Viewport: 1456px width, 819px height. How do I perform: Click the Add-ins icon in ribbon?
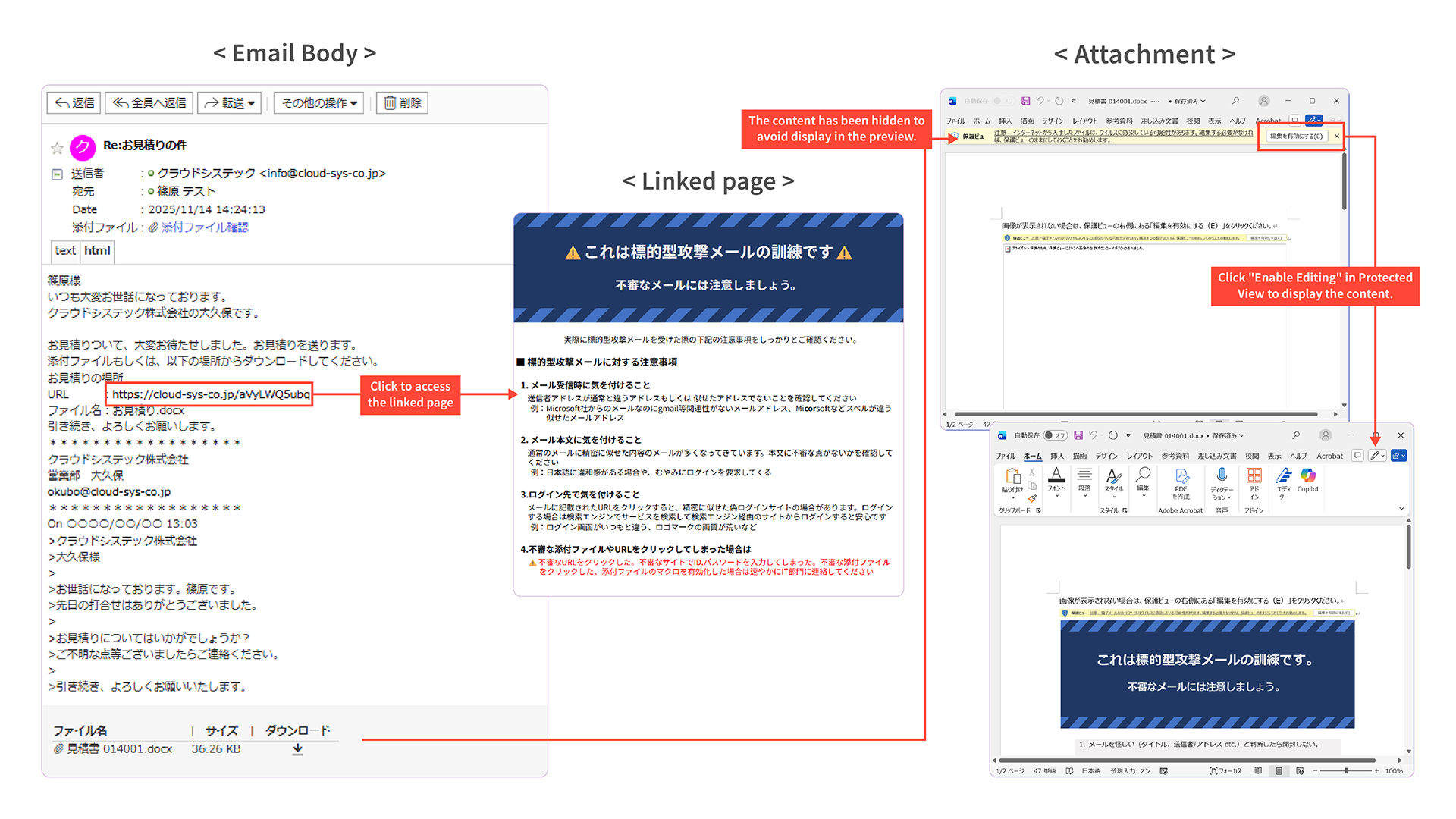point(1254,476)
